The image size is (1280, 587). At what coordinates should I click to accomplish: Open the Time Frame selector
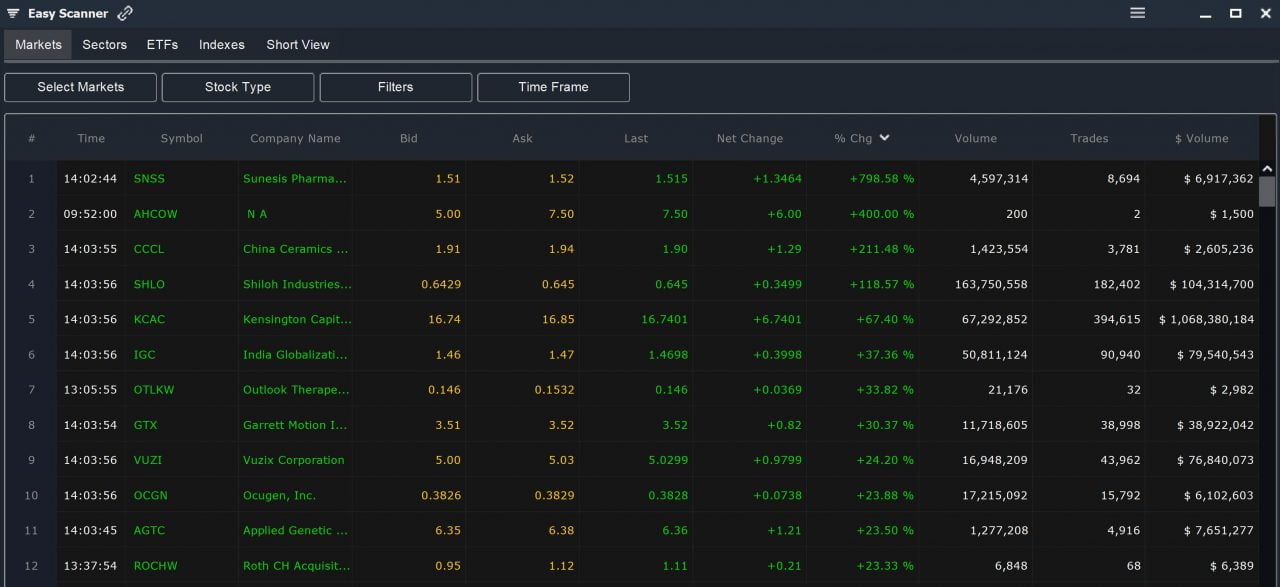553,87
